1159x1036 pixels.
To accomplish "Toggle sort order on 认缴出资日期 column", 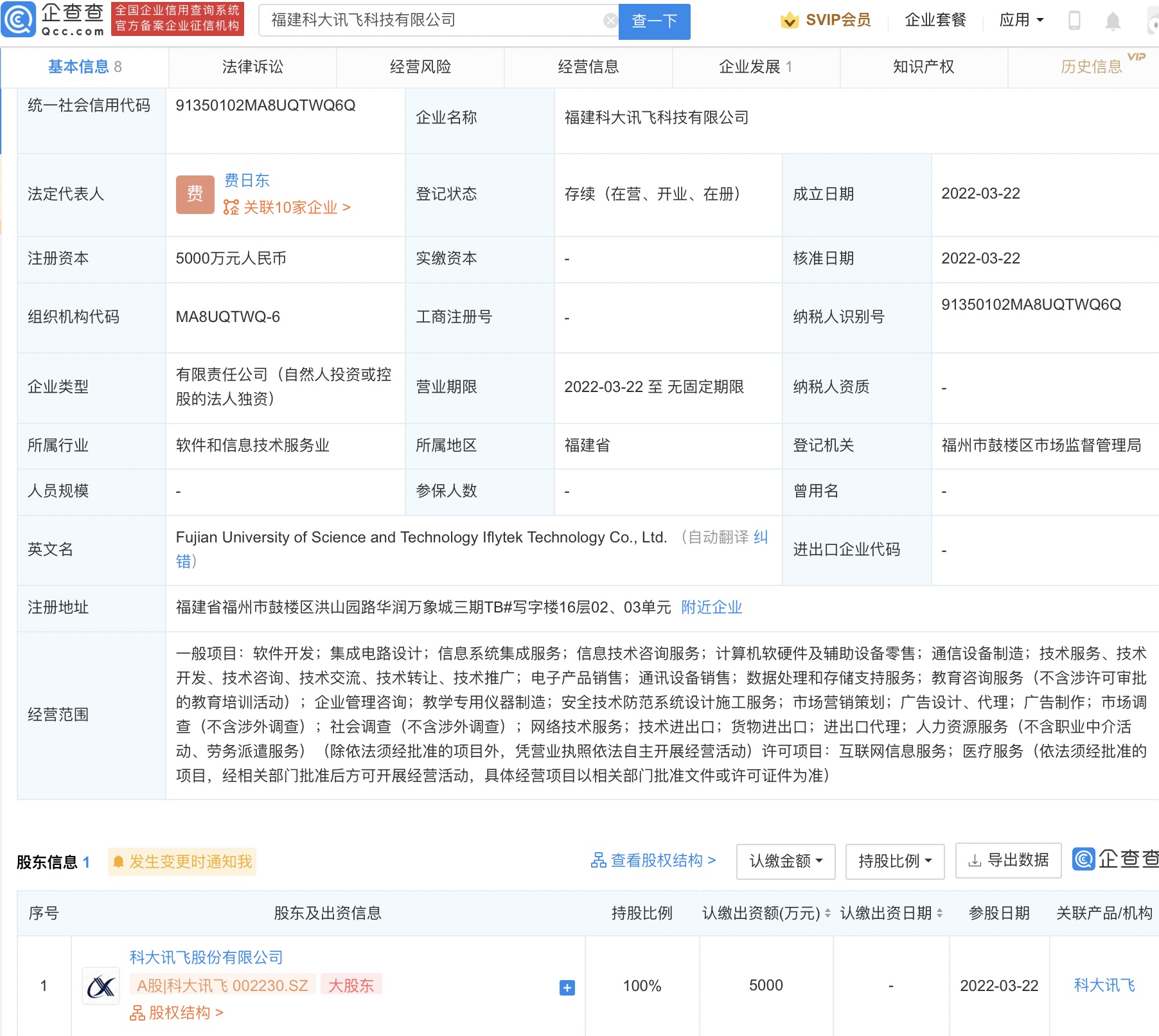I will [940, 913].
